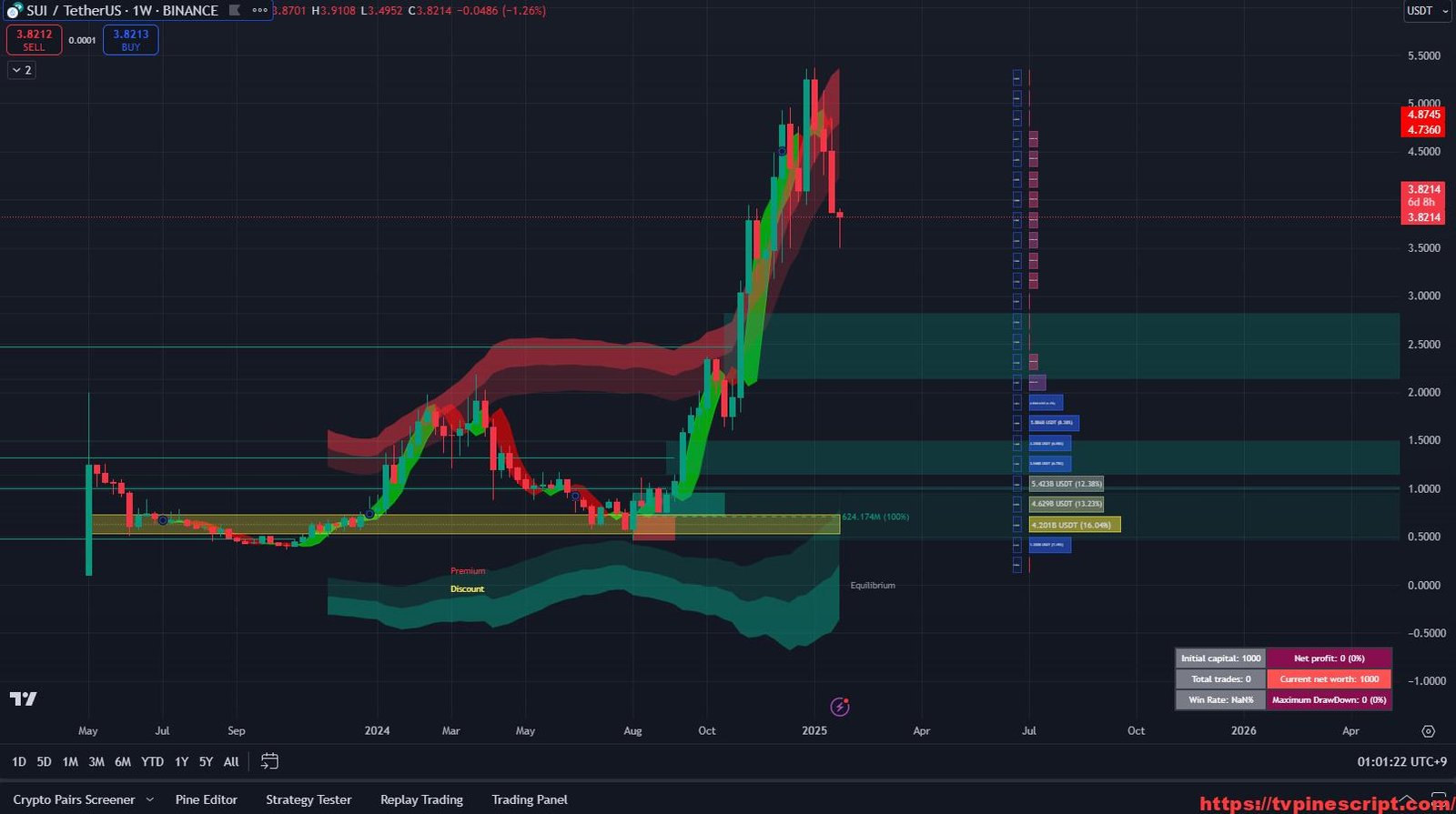Switch to the Strategy Tester tab
The height and width of the screenshot is (814, 1456).
(308, 800)
